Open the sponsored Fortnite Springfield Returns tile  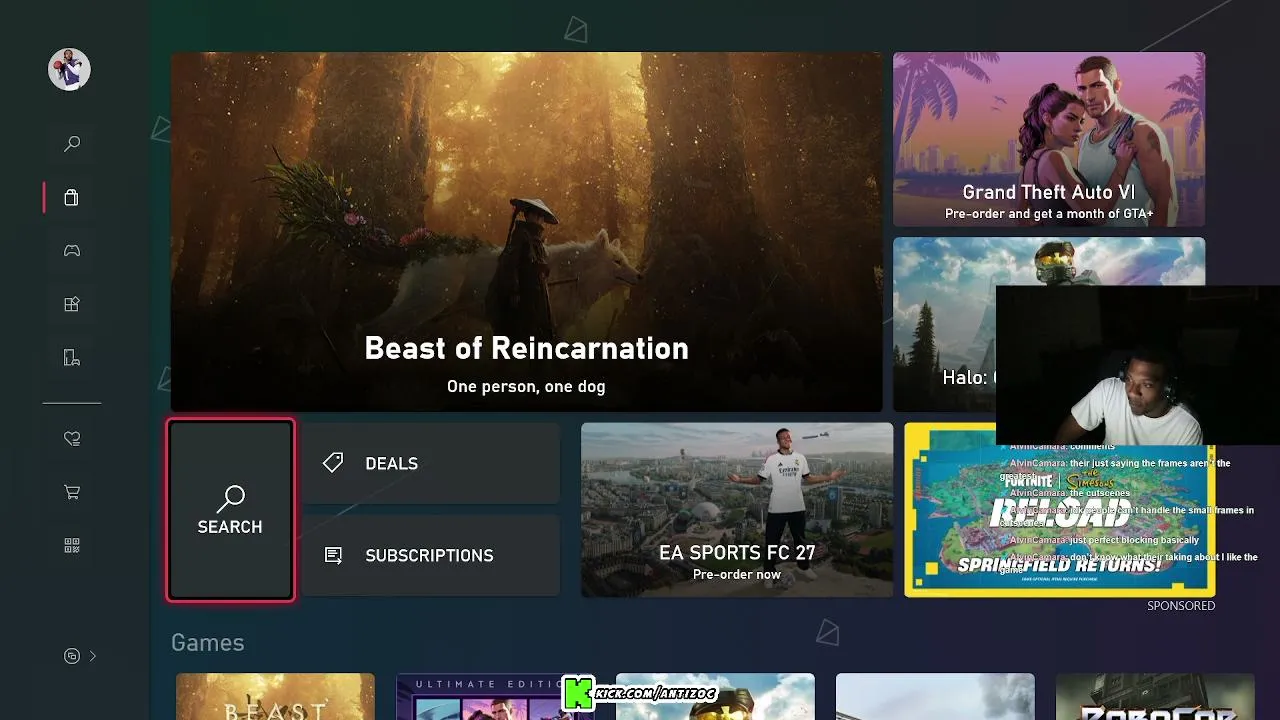pyautogui.click(x=1060, y=510)
